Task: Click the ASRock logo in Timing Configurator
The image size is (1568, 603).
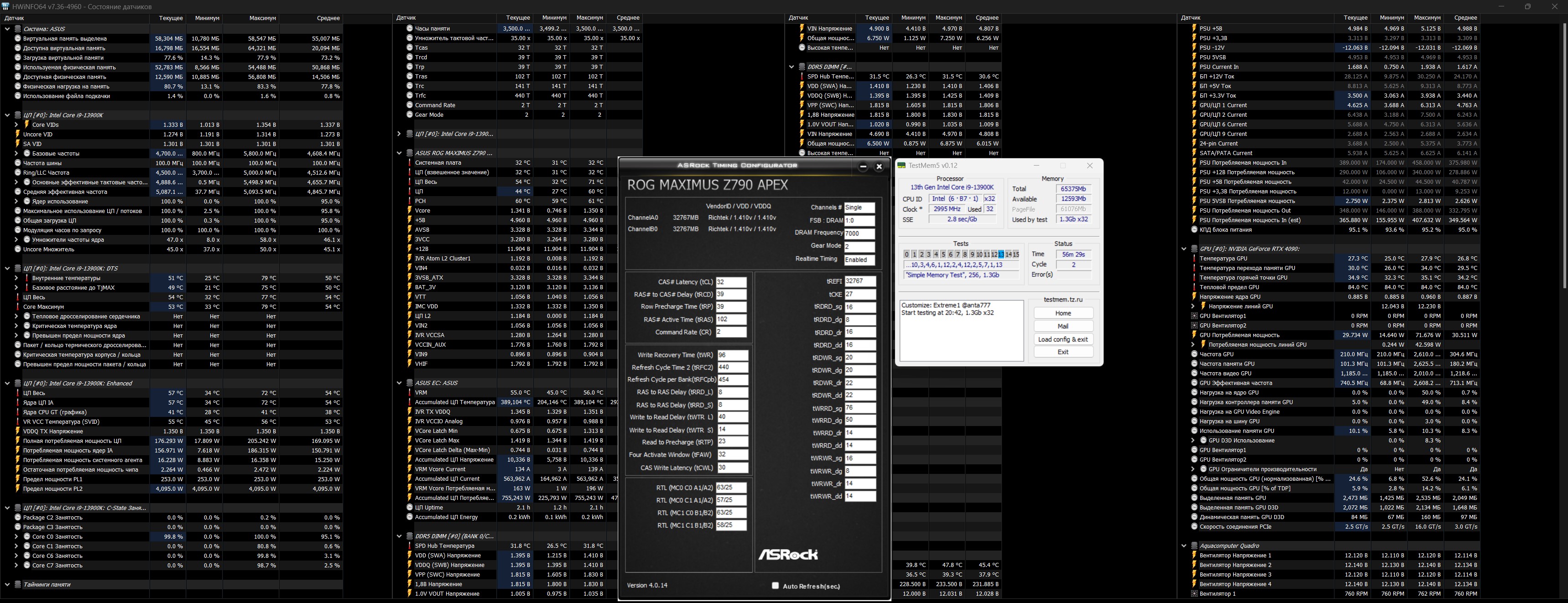Action: [788, 554]
